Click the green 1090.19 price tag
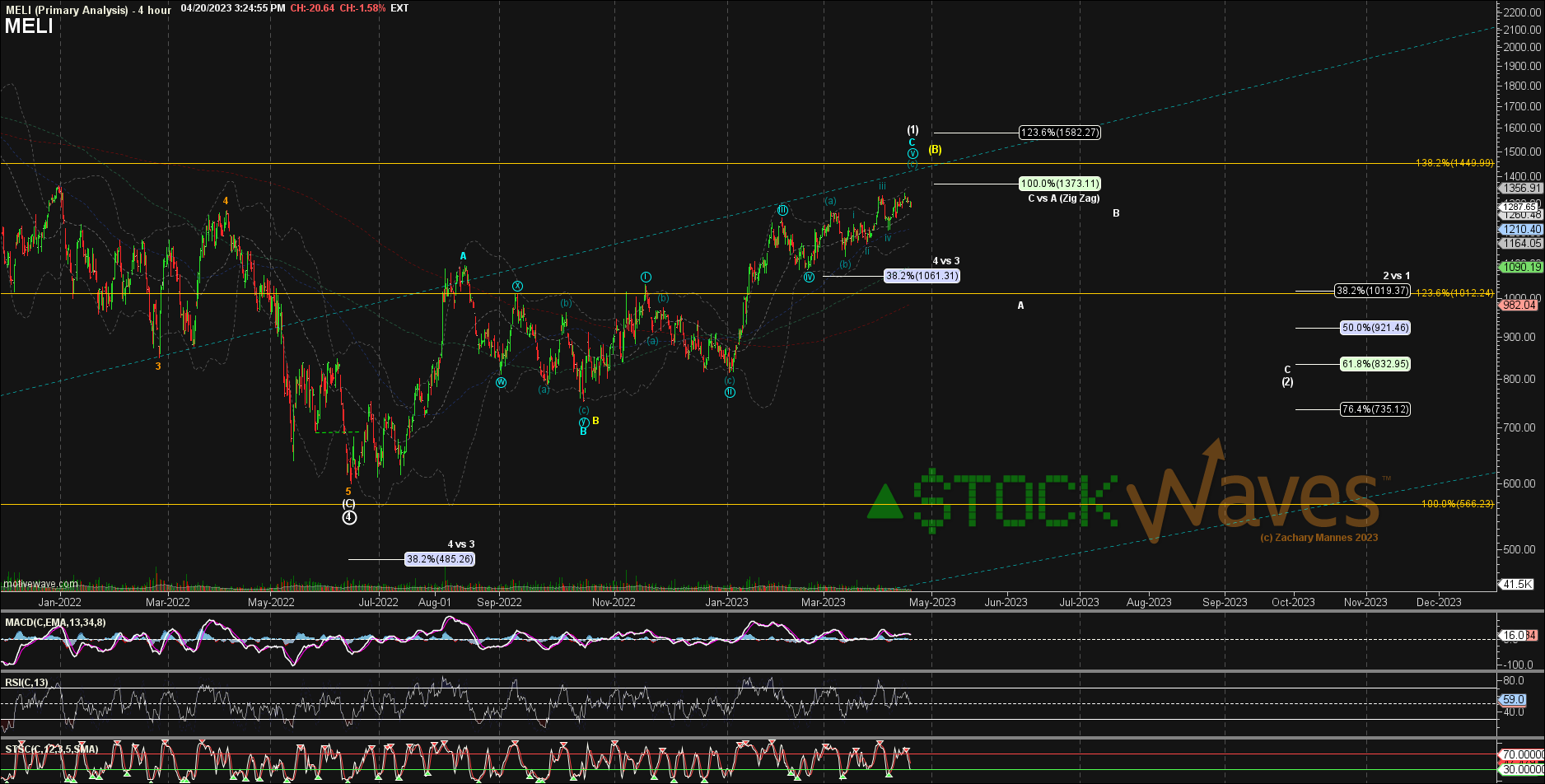Viewport: 1545px width, 784px height. coord(1520,267)
